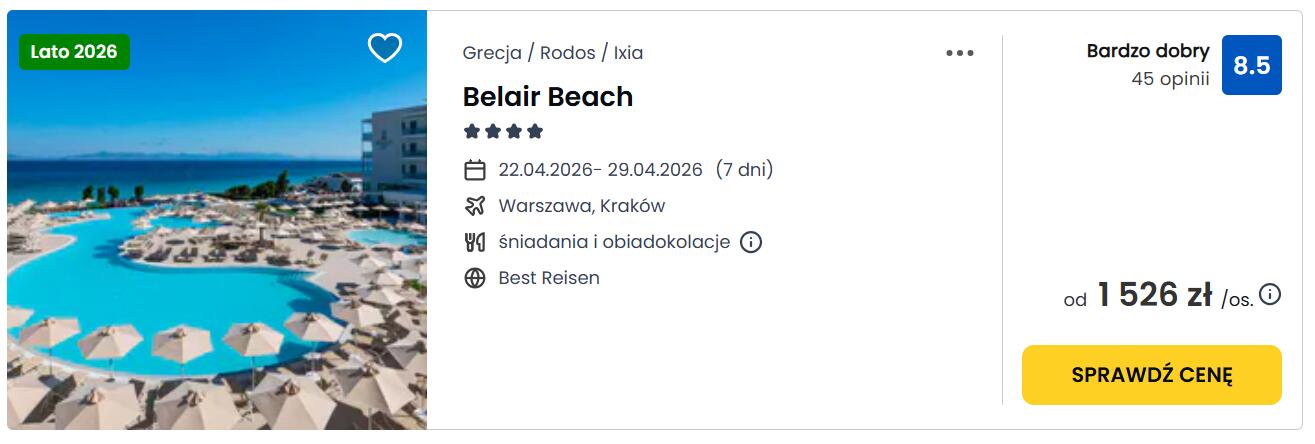Click the 8.5 rating score badge

click(x=1251, y=66)
